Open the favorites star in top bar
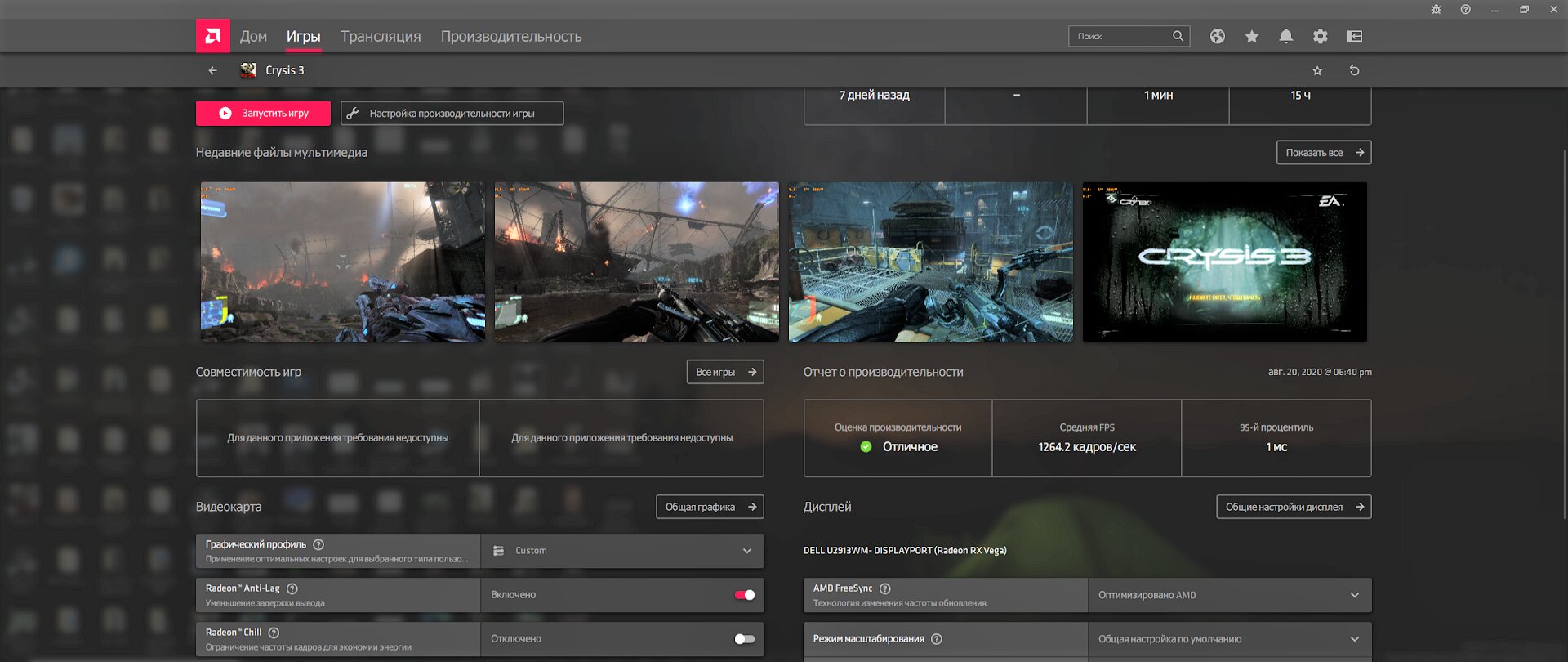1568x662 pixels. 1252,36
